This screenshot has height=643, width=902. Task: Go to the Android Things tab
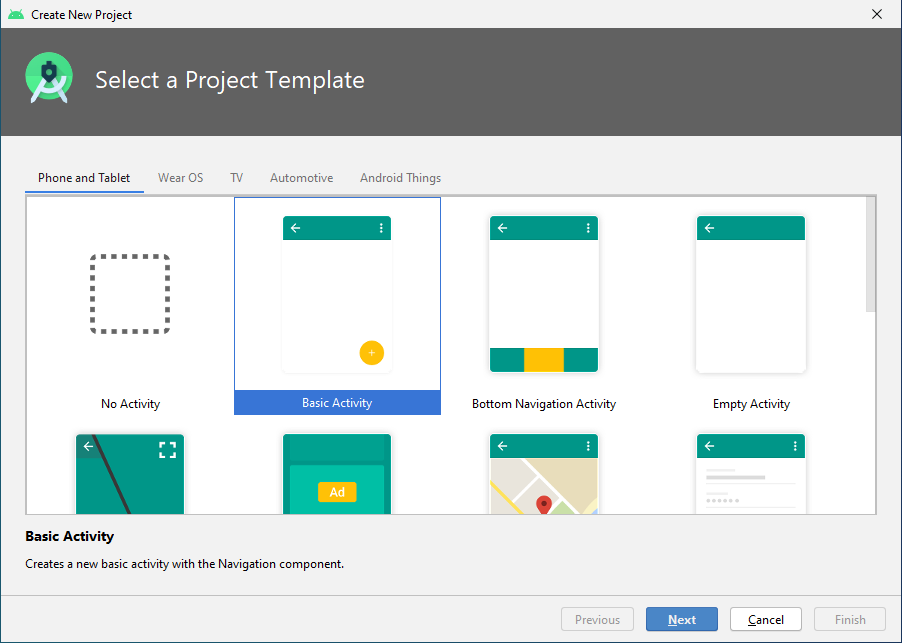(x=400, y=178)
